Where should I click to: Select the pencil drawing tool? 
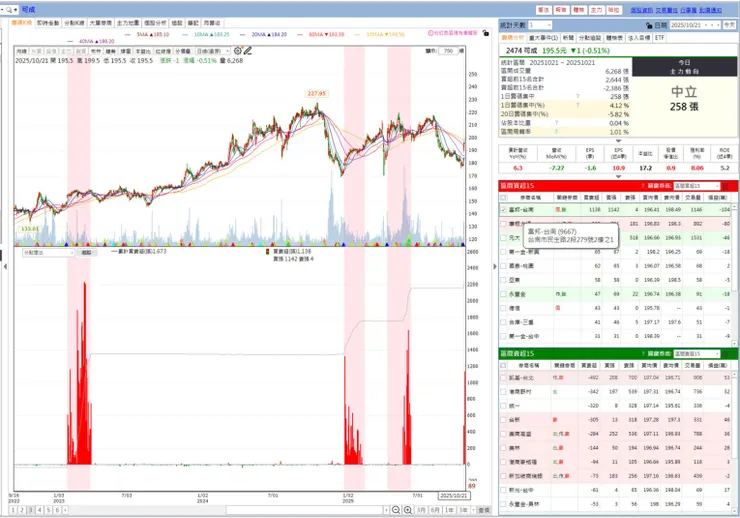tap(248, 50)
